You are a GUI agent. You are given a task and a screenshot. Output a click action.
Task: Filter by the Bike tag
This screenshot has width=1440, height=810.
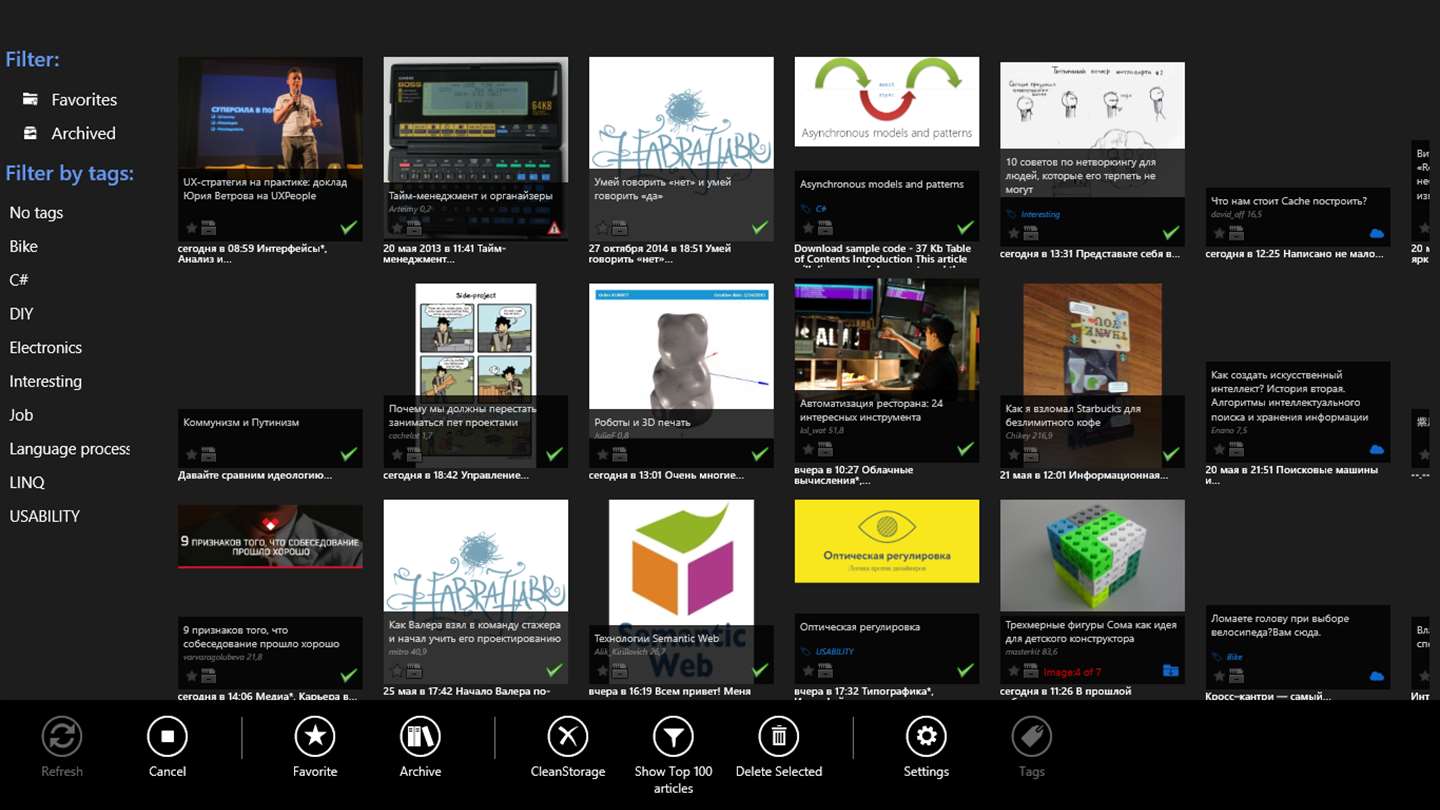point(23,246)
